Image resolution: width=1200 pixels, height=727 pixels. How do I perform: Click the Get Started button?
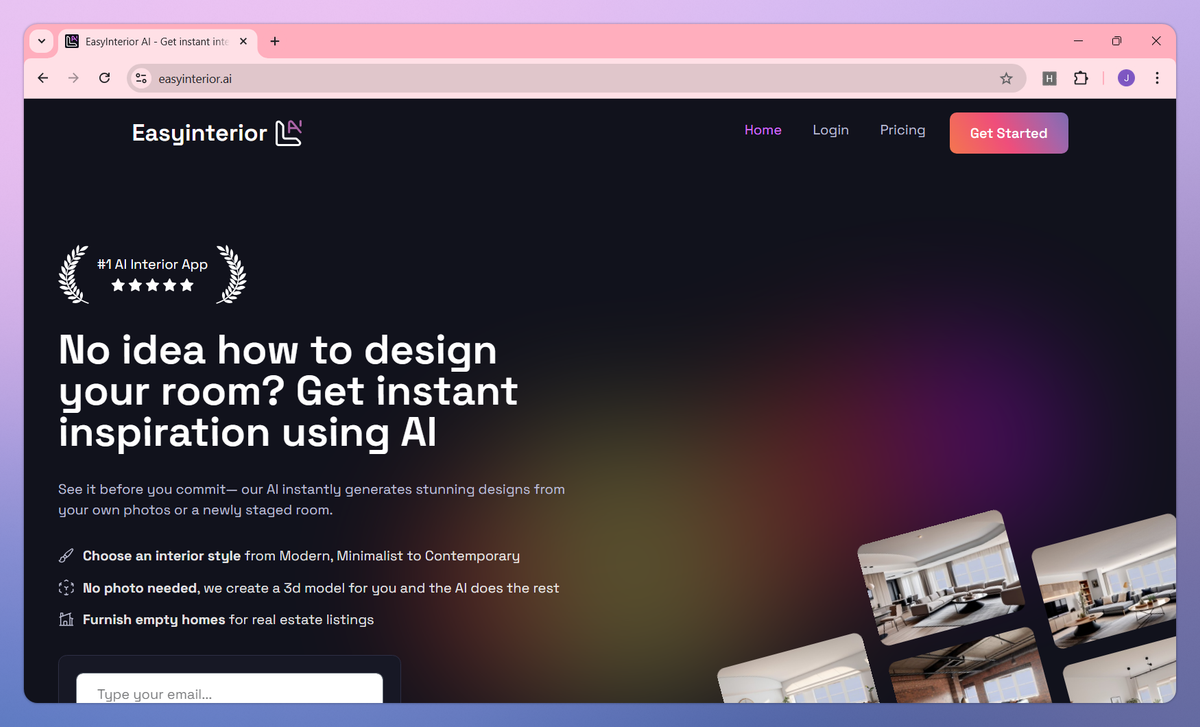[x=1009, y=133]
